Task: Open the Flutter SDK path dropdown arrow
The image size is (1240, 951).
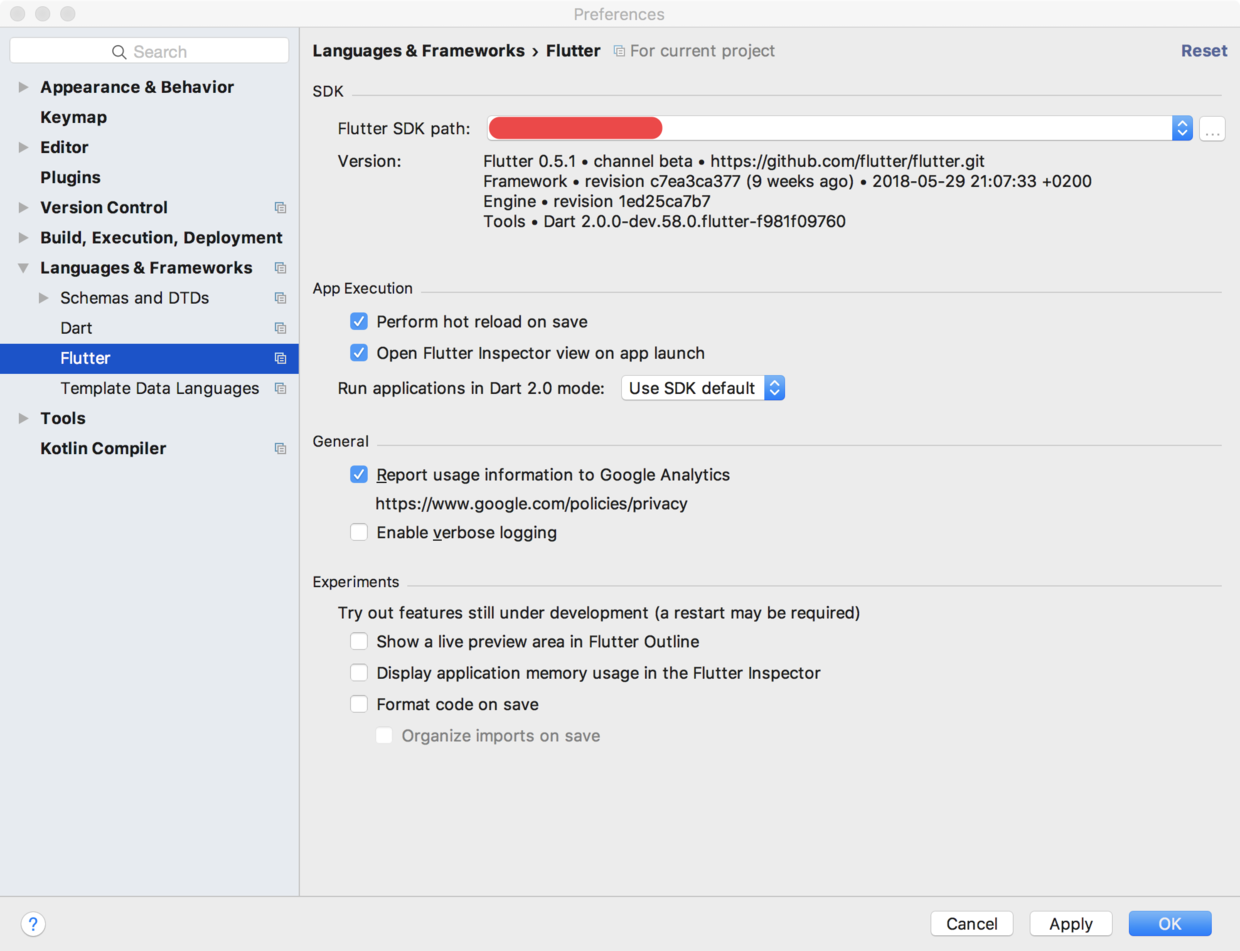Action: [x=1182, y=128]
